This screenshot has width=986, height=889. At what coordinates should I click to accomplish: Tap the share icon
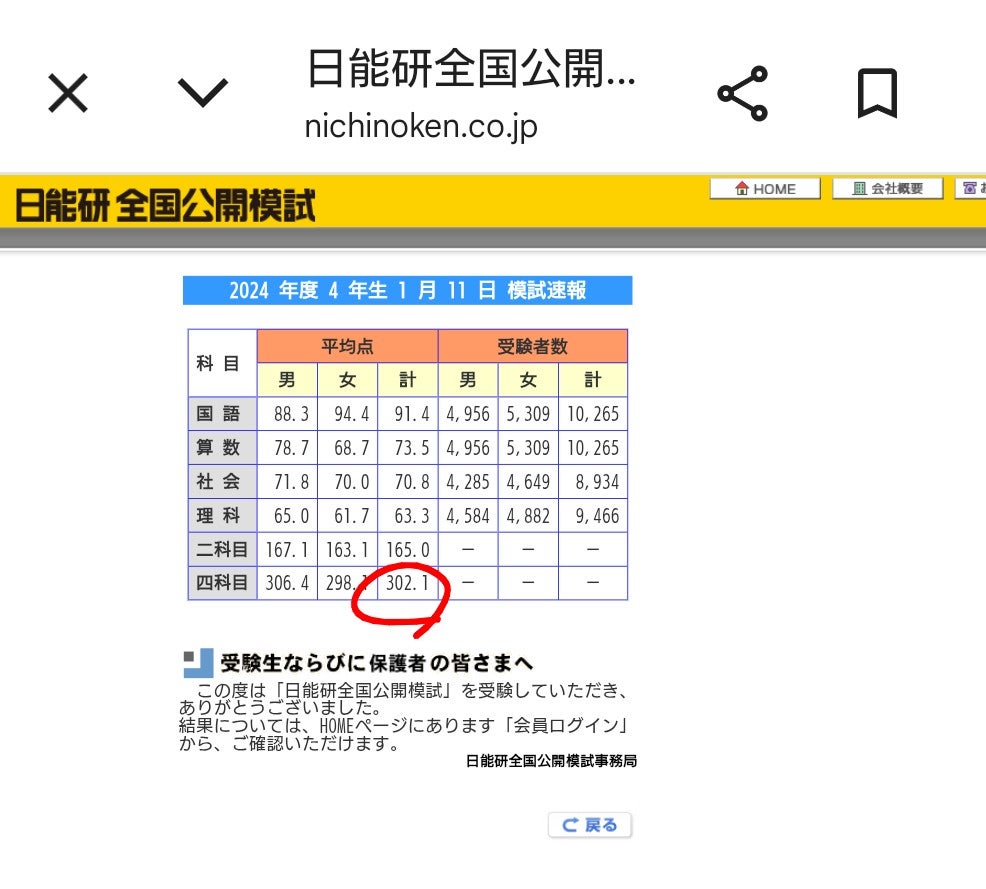point(744,94)
